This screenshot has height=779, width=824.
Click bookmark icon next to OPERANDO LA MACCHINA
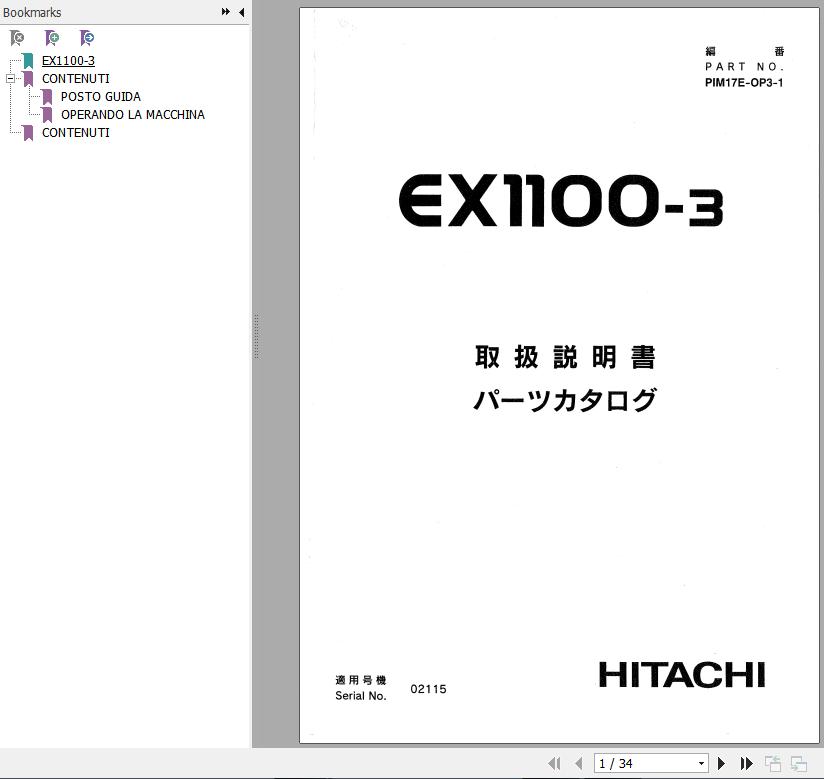pos(47,115)
